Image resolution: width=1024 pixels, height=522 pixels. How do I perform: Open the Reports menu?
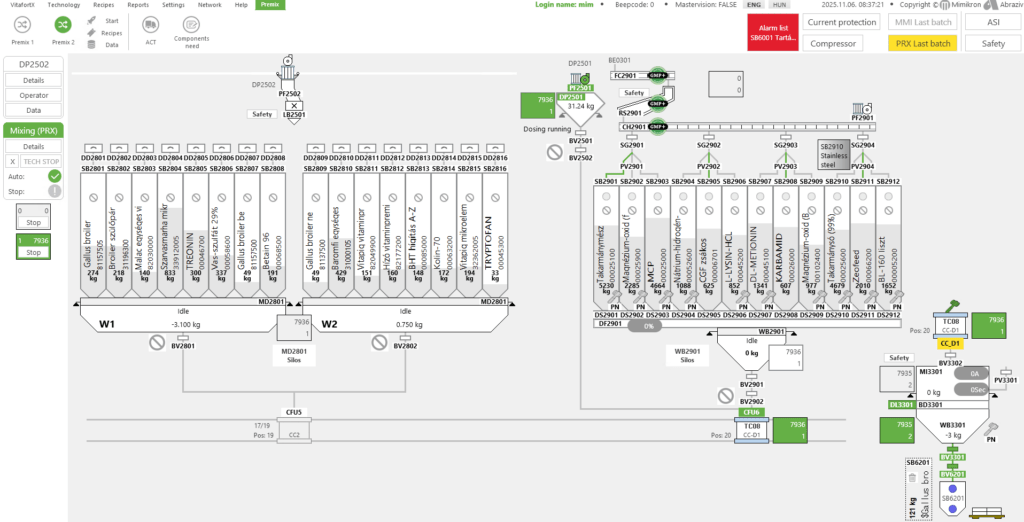138,5
